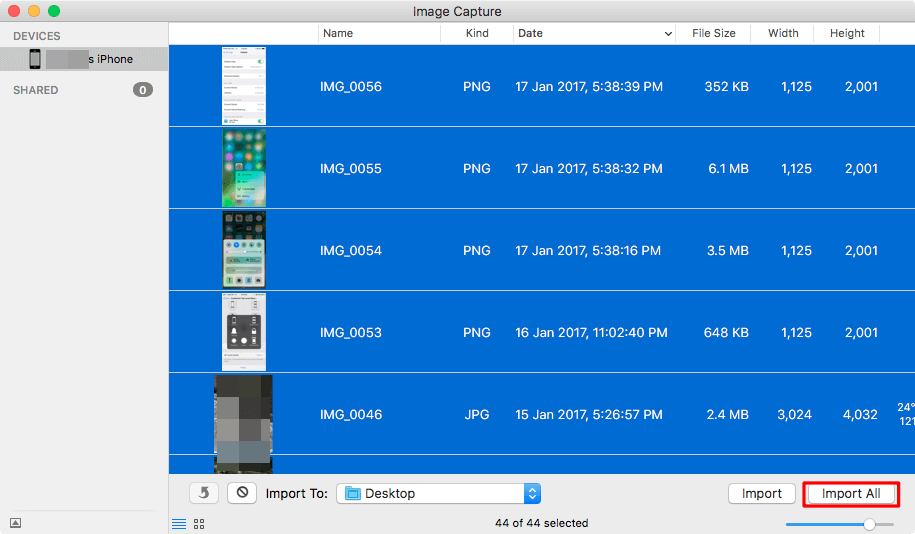Click the date 17 Jan 2017, 5:38:32 PM
This screenshot has width=915, height=534.
pos(589,169)
